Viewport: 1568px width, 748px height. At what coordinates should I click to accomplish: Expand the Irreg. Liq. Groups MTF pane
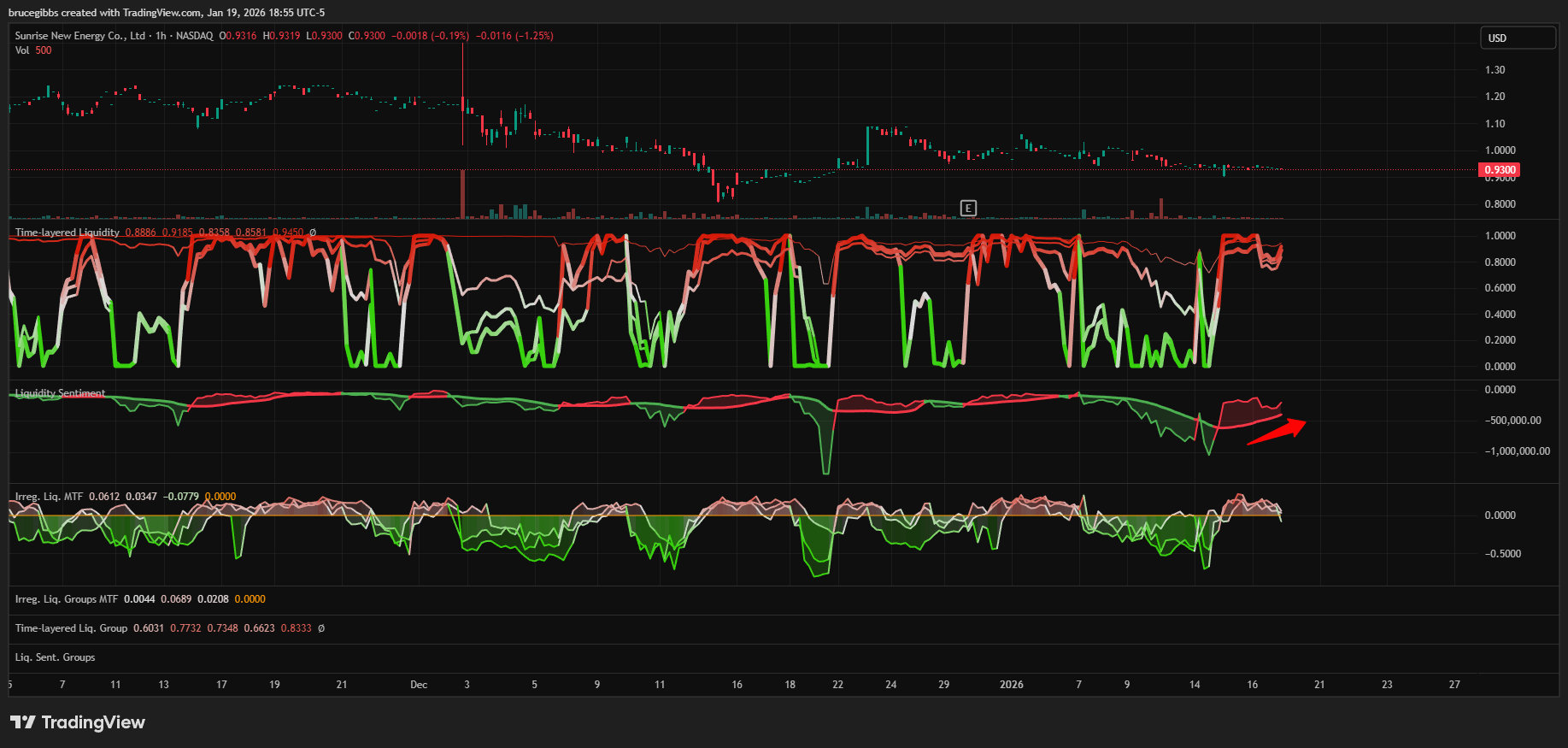coord(67,599)
